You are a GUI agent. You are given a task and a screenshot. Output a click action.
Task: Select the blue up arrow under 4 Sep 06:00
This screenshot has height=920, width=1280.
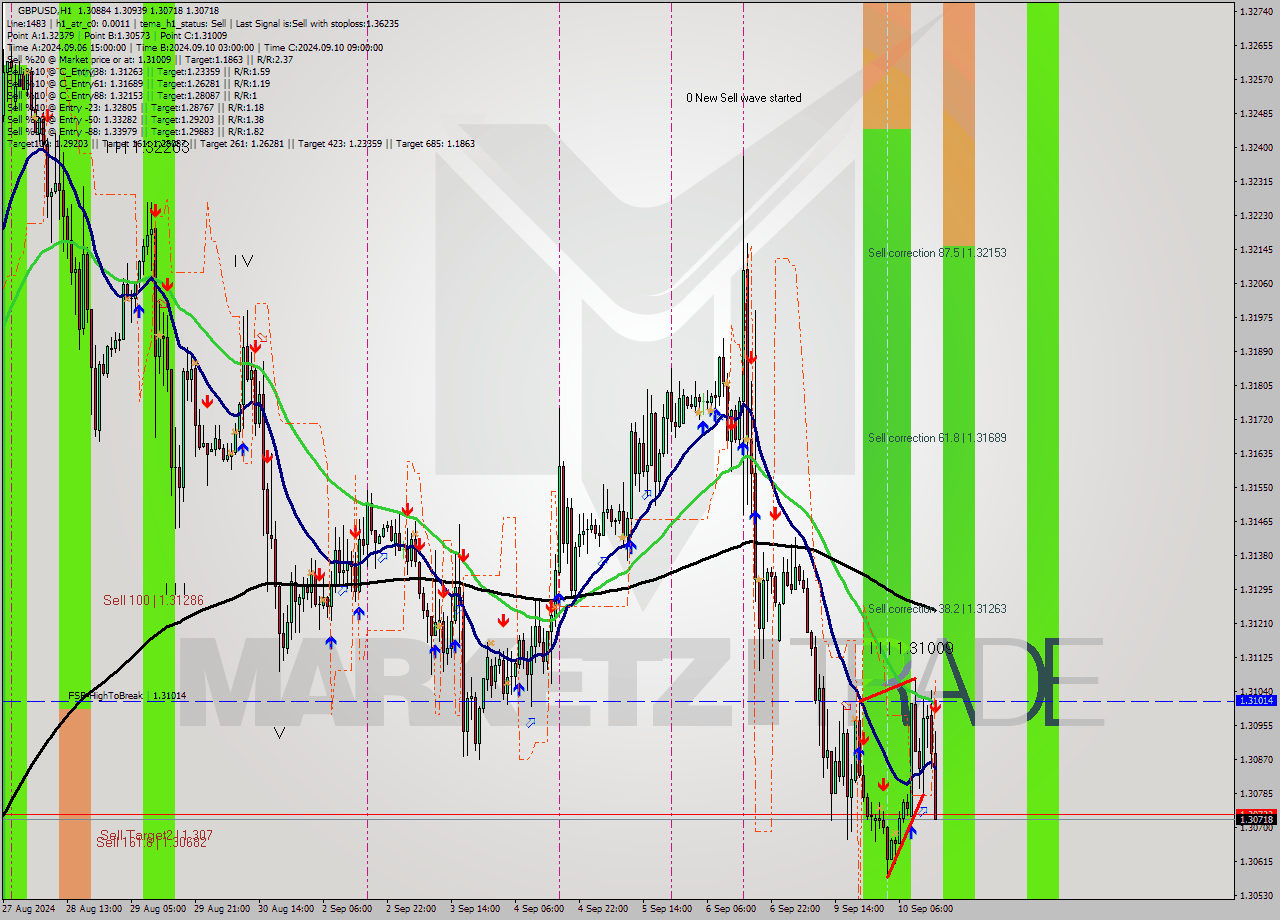point(519,687)
